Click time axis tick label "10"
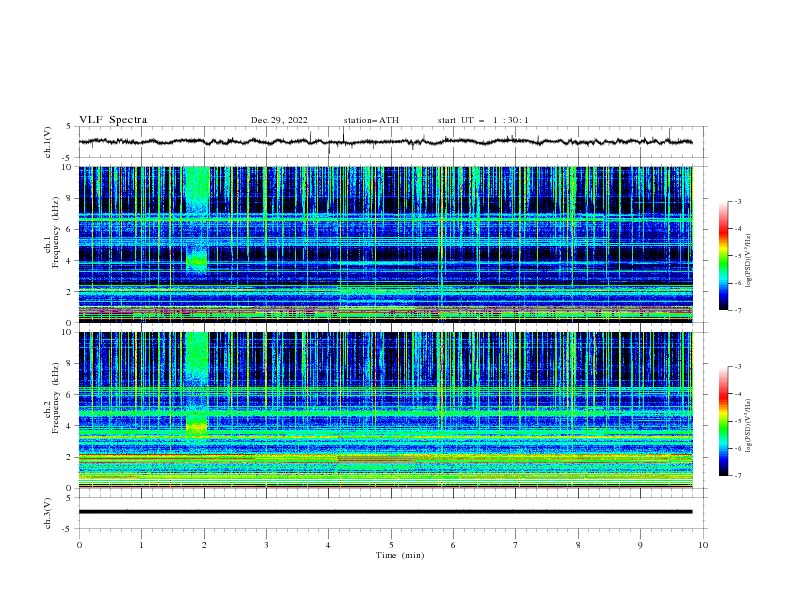 [x=703, y=545]
